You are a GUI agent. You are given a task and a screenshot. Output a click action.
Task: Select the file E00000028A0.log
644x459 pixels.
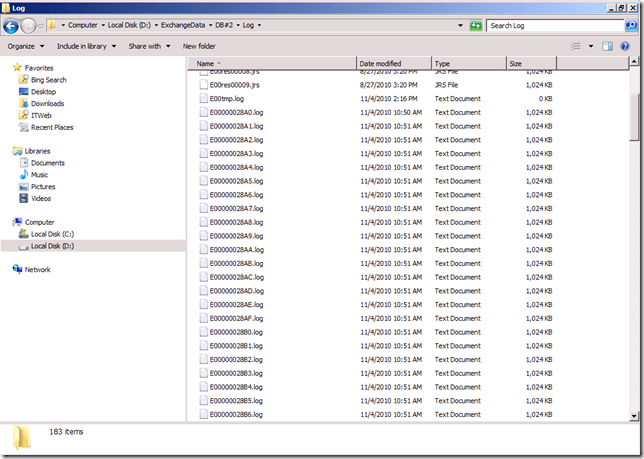237,112
